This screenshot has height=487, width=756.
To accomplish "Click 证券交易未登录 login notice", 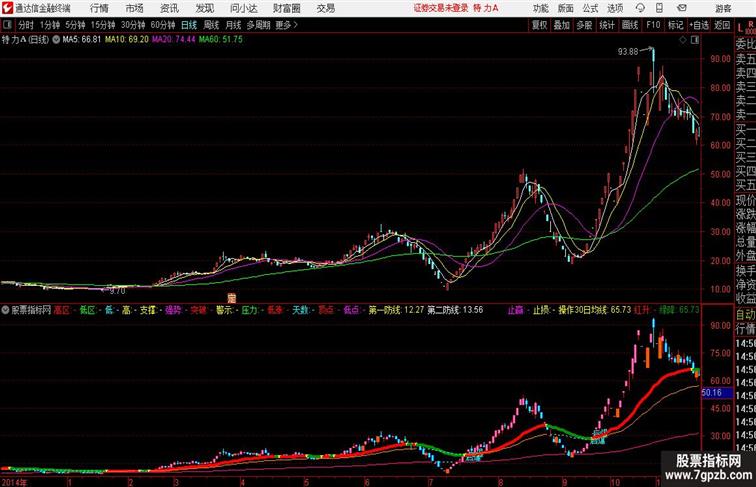I will tap(441, 8).
